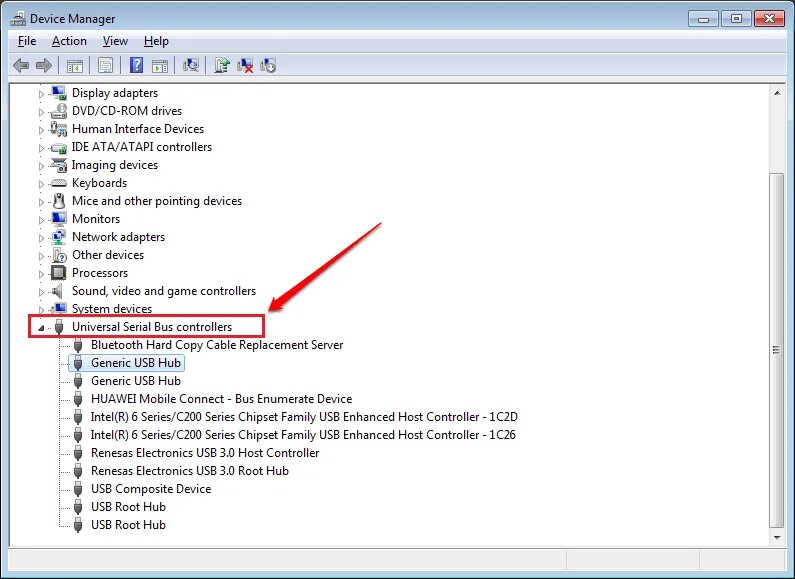The width and height of the screenshot is (795, 579).
Task: Click the vertical scrollbar thumb
Action: (x=777, y=350)
